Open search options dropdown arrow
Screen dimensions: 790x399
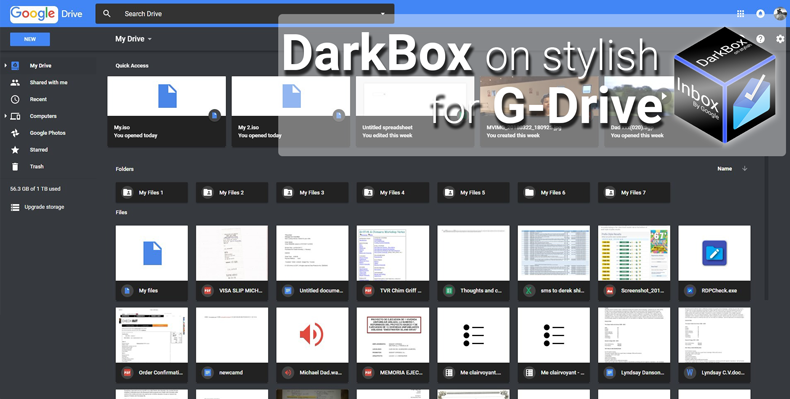click(x=383, y=14)
